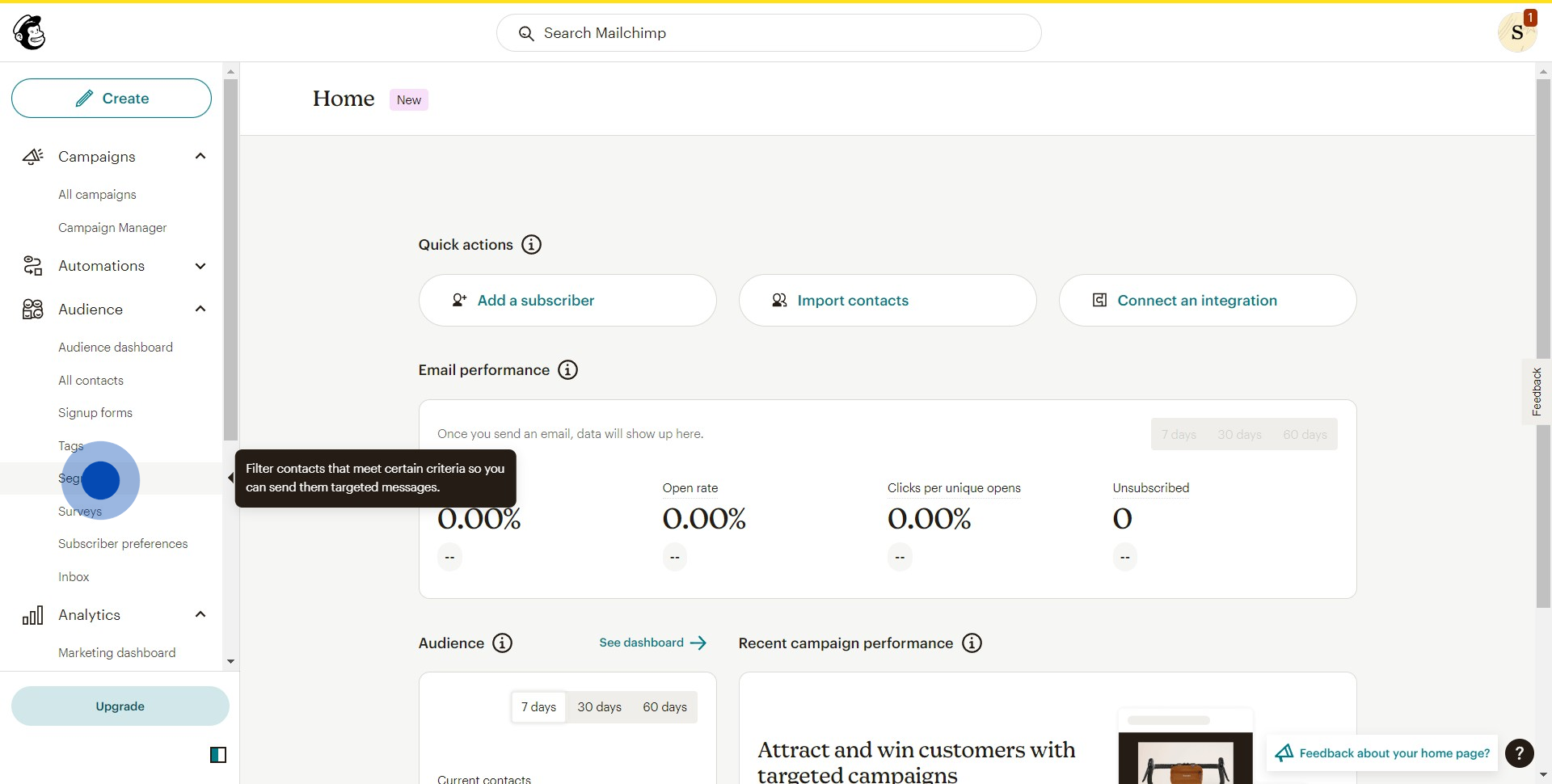
Task: Click the Audience section info icon
Action: point(502,643)
